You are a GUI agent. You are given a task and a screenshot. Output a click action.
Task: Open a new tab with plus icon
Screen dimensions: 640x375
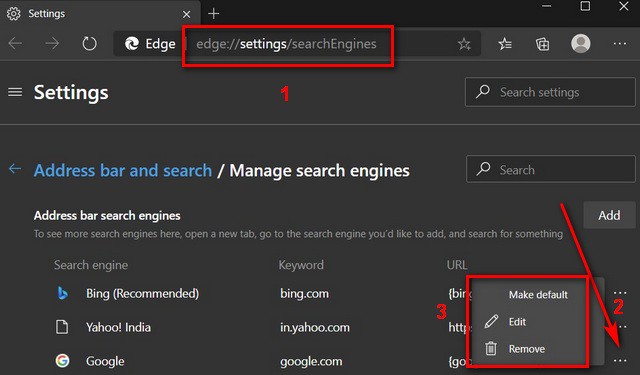tap(213, 14)
